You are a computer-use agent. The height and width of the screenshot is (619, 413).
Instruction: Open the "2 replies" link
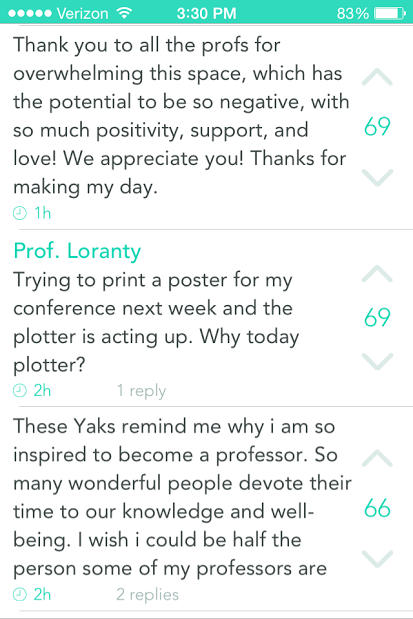pyautogui.click(x=147, y=595)
